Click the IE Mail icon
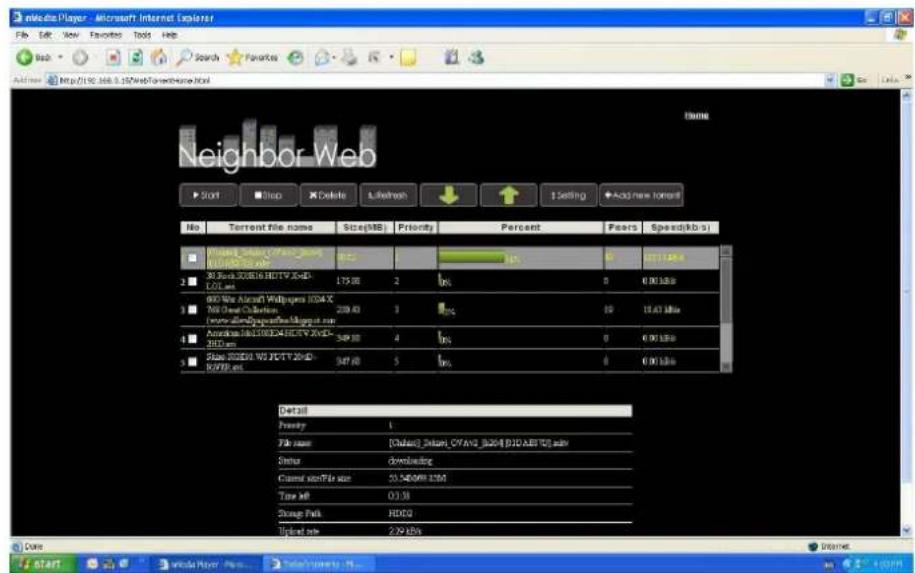The height and width of the screenshot is (573, 915). 322,57
